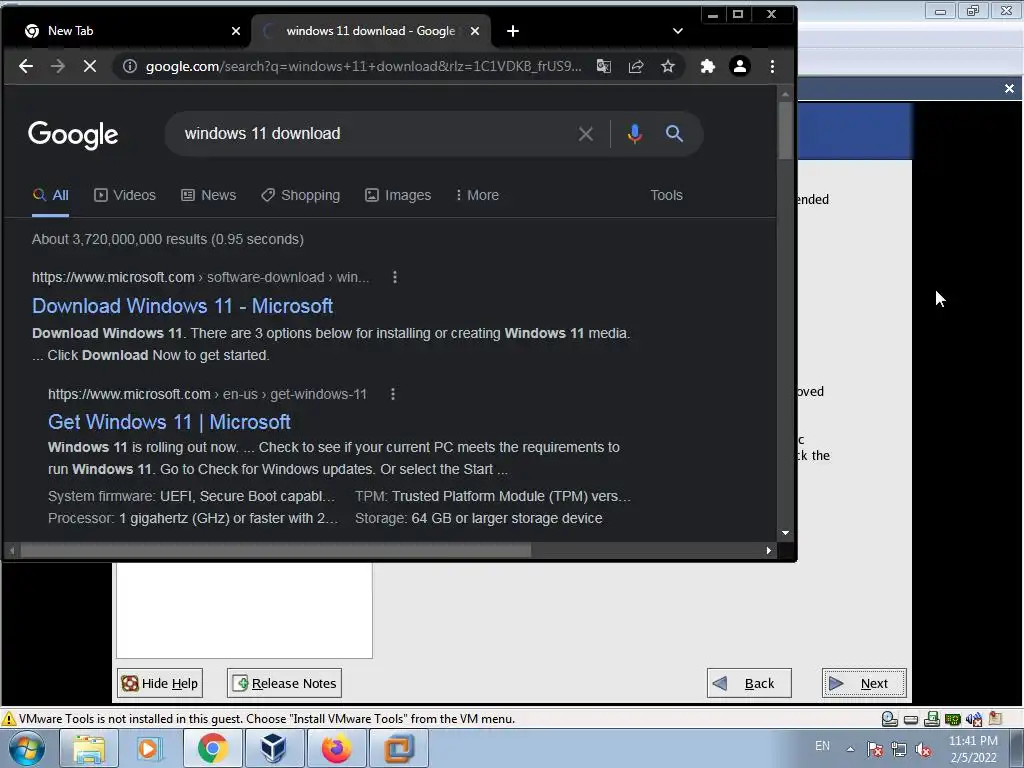The image size is (1024, 768).
Task: Open the muted volume tray icon
Action: pos(923,749)
